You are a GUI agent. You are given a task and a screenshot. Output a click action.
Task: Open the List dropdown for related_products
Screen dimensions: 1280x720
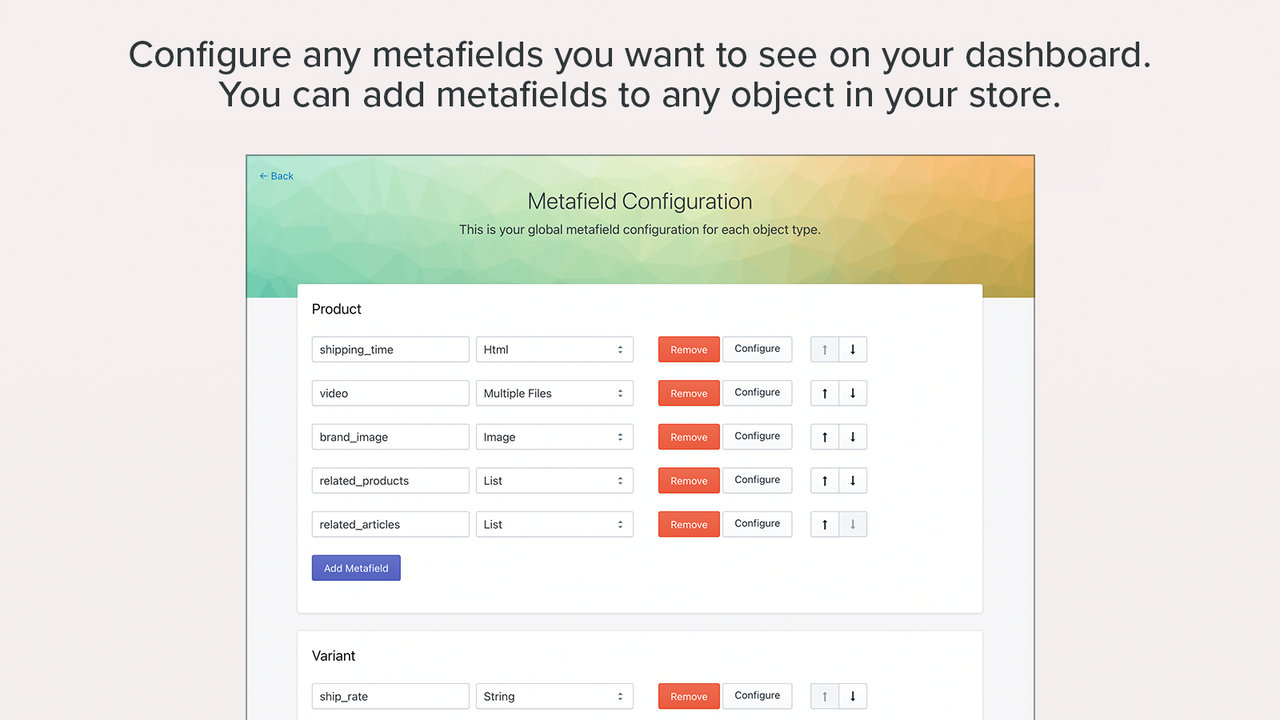tap(554, 480)
